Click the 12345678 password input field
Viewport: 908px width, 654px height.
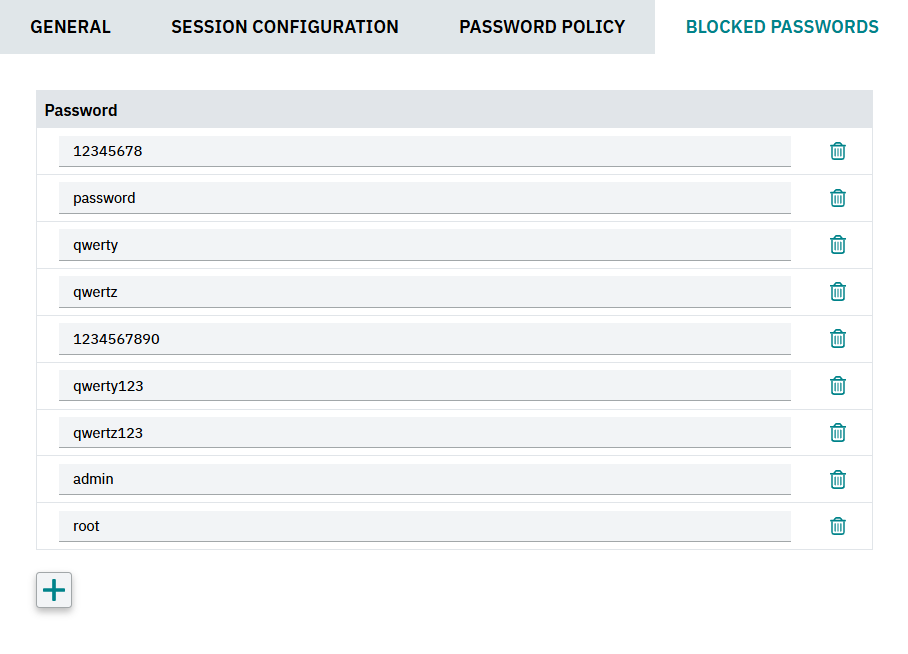tap(424, 151)
